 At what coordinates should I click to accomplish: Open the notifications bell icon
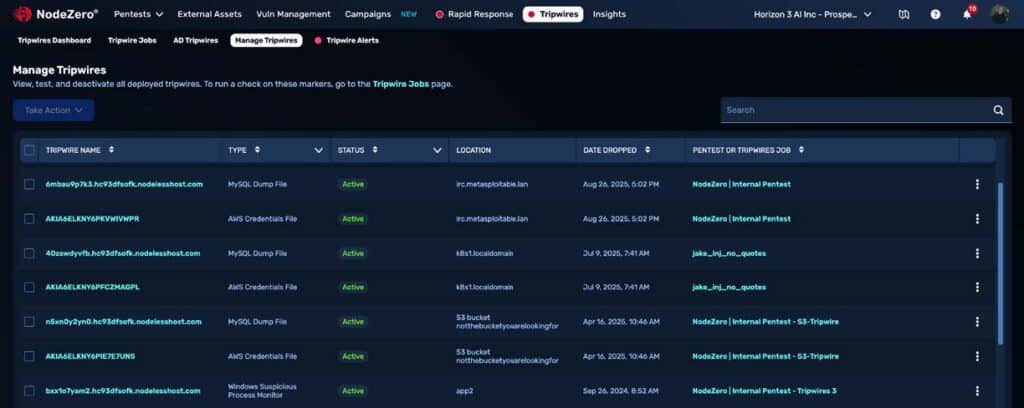[966, 15]
